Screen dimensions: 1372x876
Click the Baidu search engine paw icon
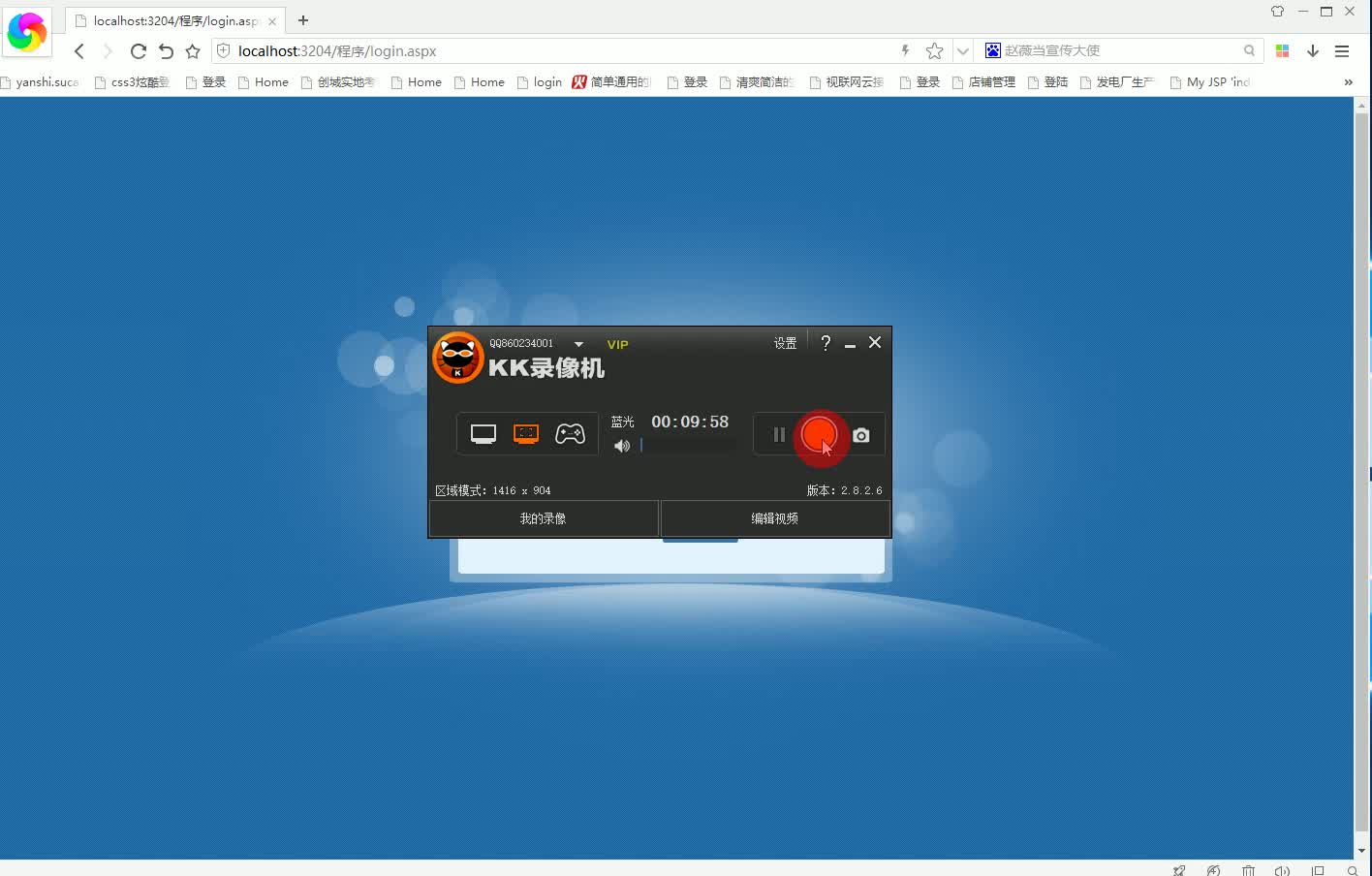pyautogui.click(x=992, y=50)
